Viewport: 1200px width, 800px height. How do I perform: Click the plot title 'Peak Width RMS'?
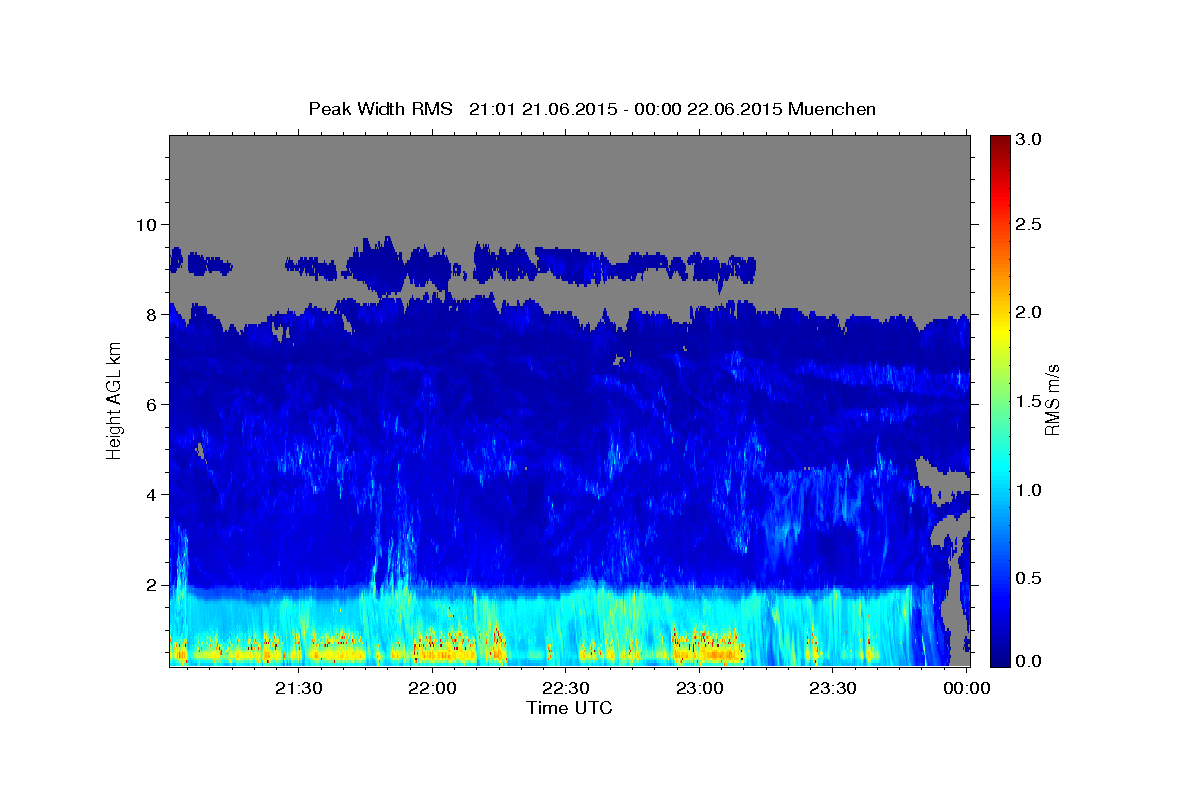381,108
